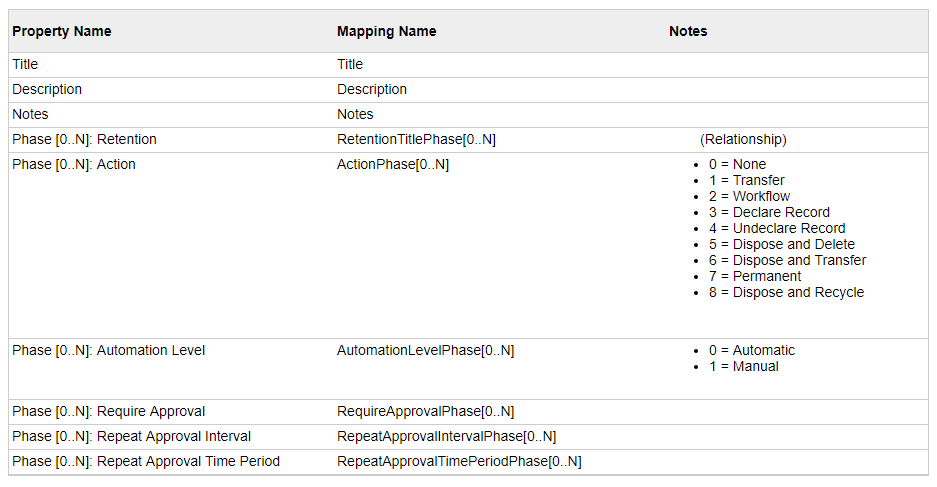937x487 pixels.
Task: Select RepeatApprovalTimePeriodPhase[0..N] mapping text
Action: pyautogui.click(x=459, y=461)
